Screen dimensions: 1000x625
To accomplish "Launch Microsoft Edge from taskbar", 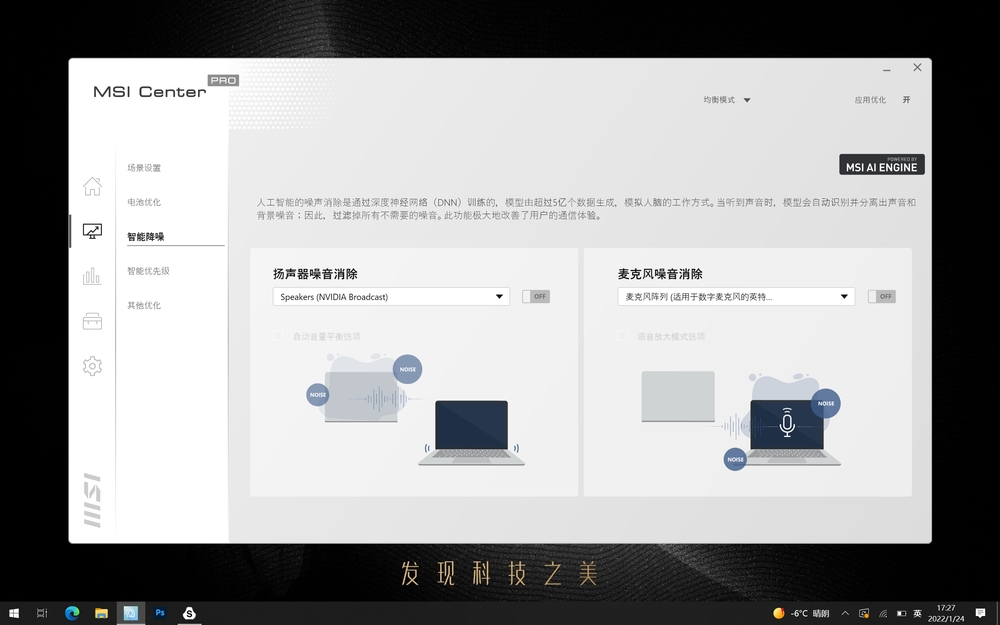I will click(x=71, y=613).
